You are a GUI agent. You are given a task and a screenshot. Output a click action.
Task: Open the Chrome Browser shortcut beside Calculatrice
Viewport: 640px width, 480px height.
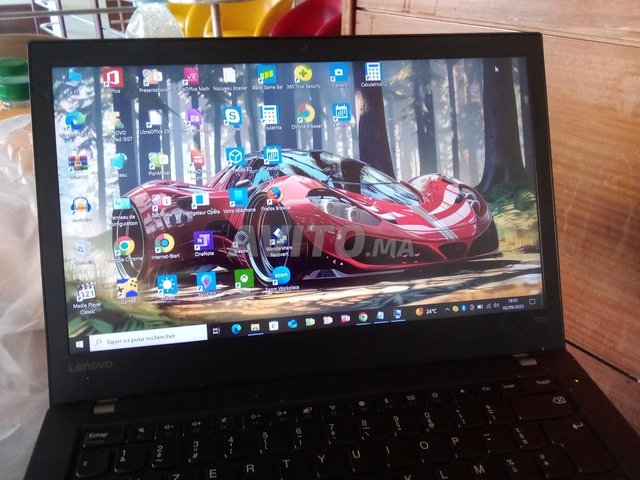306,116
